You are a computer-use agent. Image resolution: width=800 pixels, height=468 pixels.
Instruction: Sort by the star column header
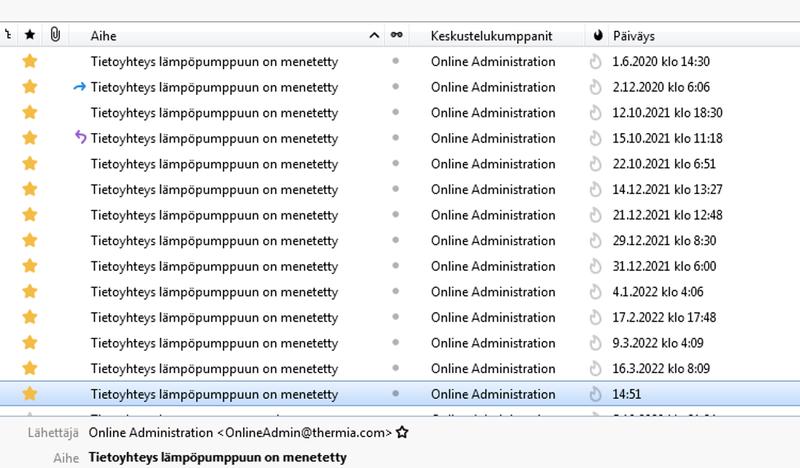tap(30, 35)
